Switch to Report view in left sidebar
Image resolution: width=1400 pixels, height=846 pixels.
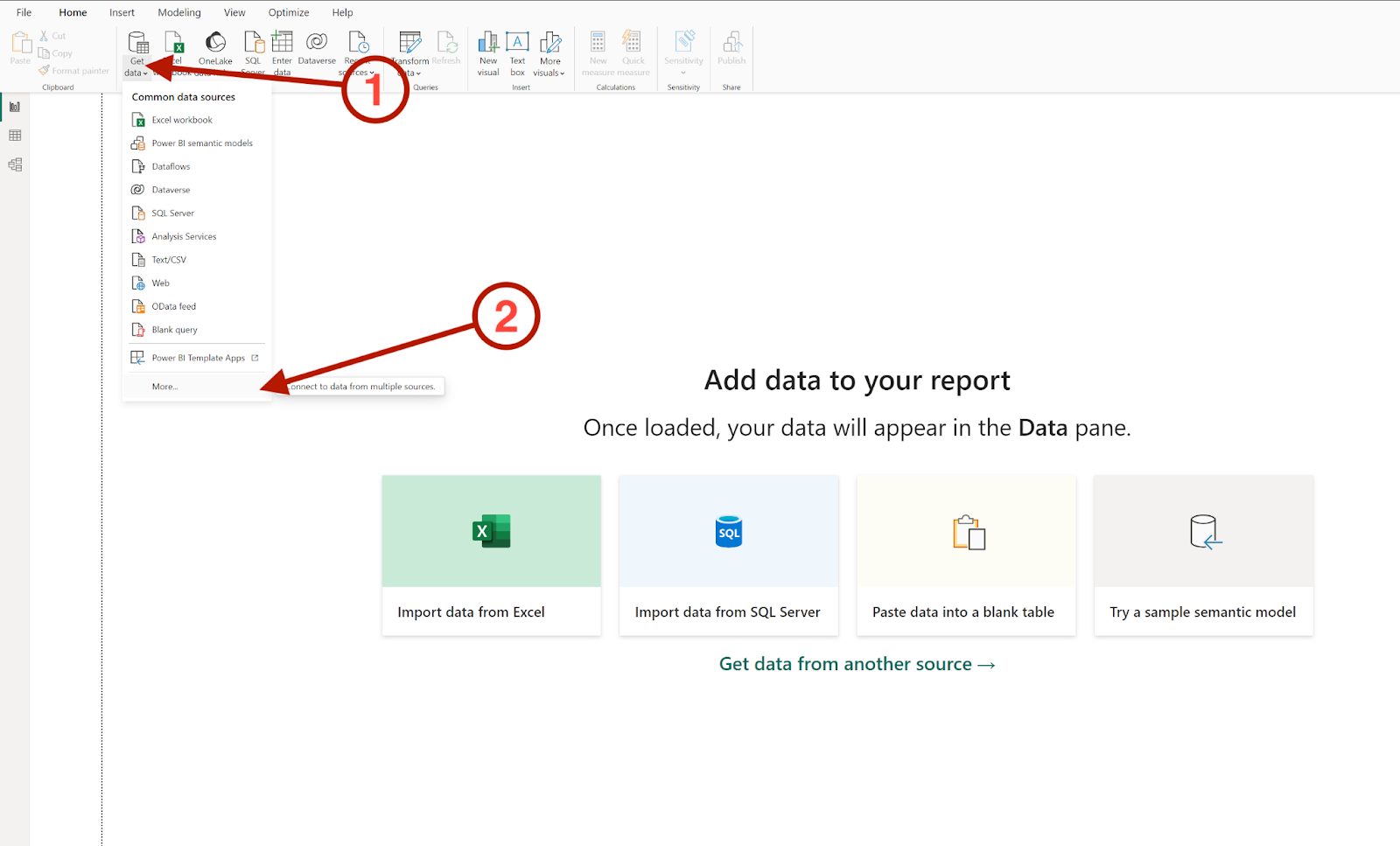pyautogui.click(x=15, y=107)
